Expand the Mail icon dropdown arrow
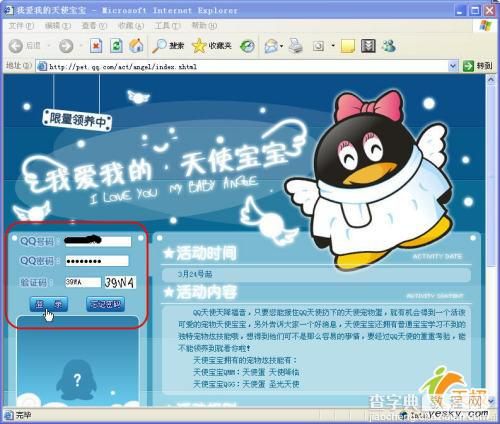500x424 pixels. coord(282,46)
